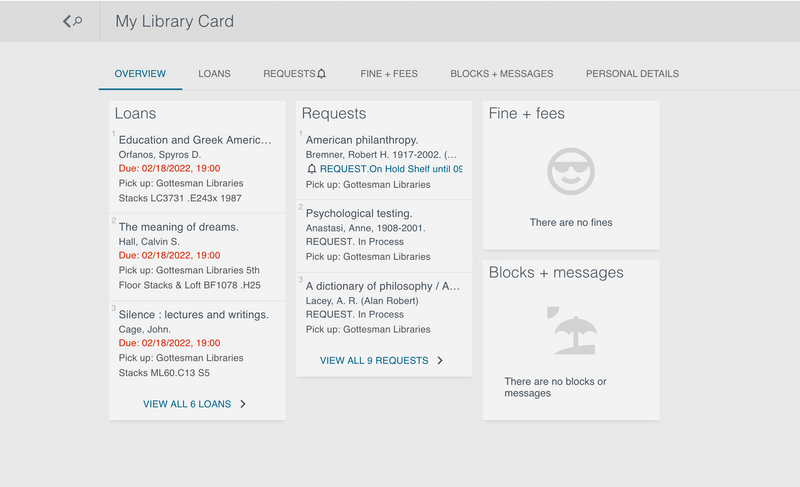Click Pick up: Gottesman Libraries under American philanthropy
This screenshot has width=800, height=487.
click(x=368, y=185)
